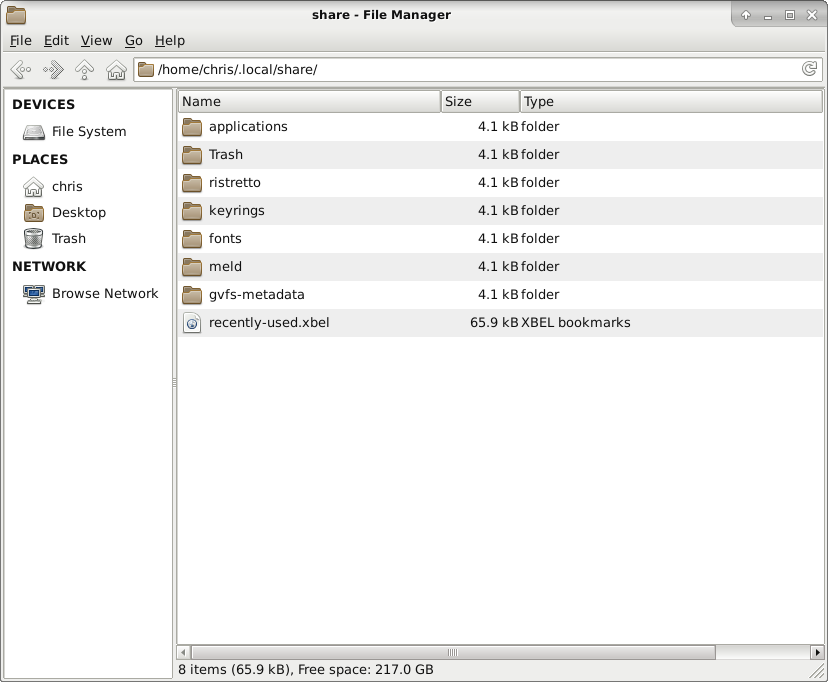Close the File Manager window
The height and width of the screenshot is (682, 828).
[x=812, y=15]
